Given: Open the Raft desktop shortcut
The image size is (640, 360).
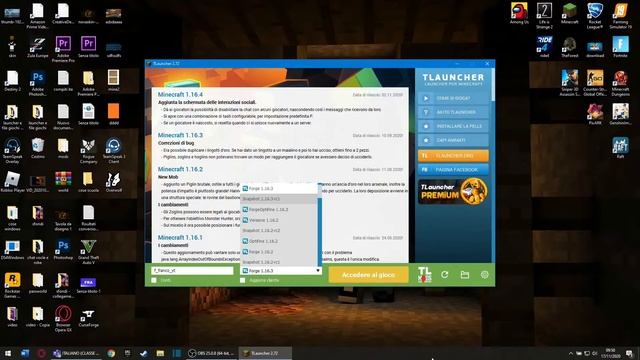Looking at the screenshot, I should click(x=620, y=148).
